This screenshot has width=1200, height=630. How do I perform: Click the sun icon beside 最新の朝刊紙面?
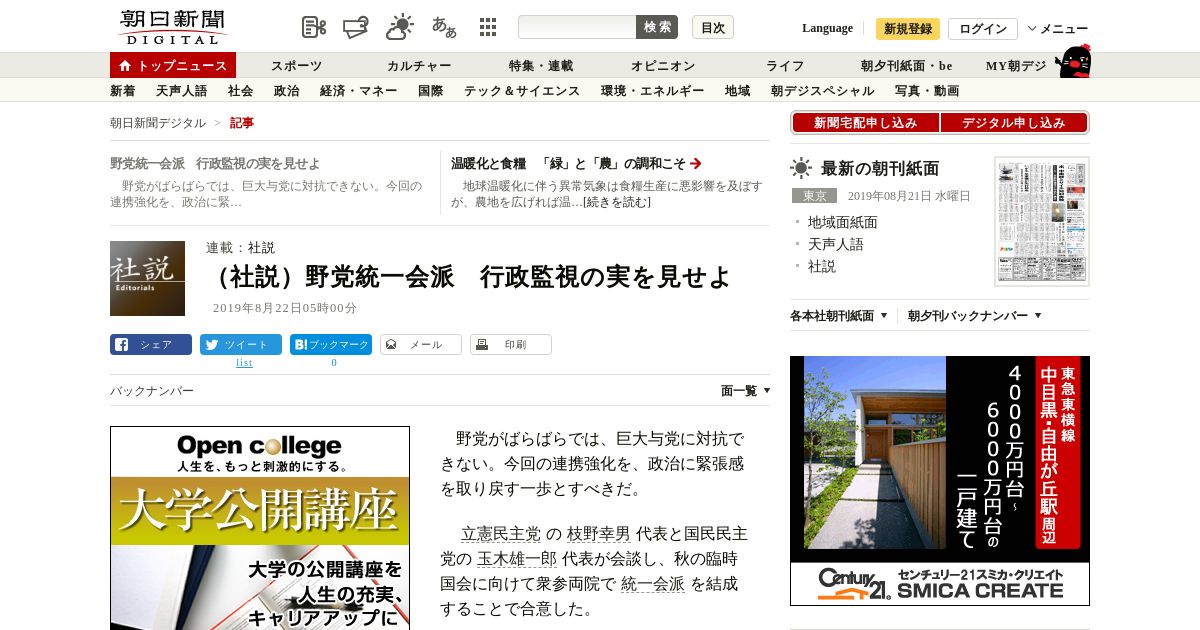(x=801, y=168)
